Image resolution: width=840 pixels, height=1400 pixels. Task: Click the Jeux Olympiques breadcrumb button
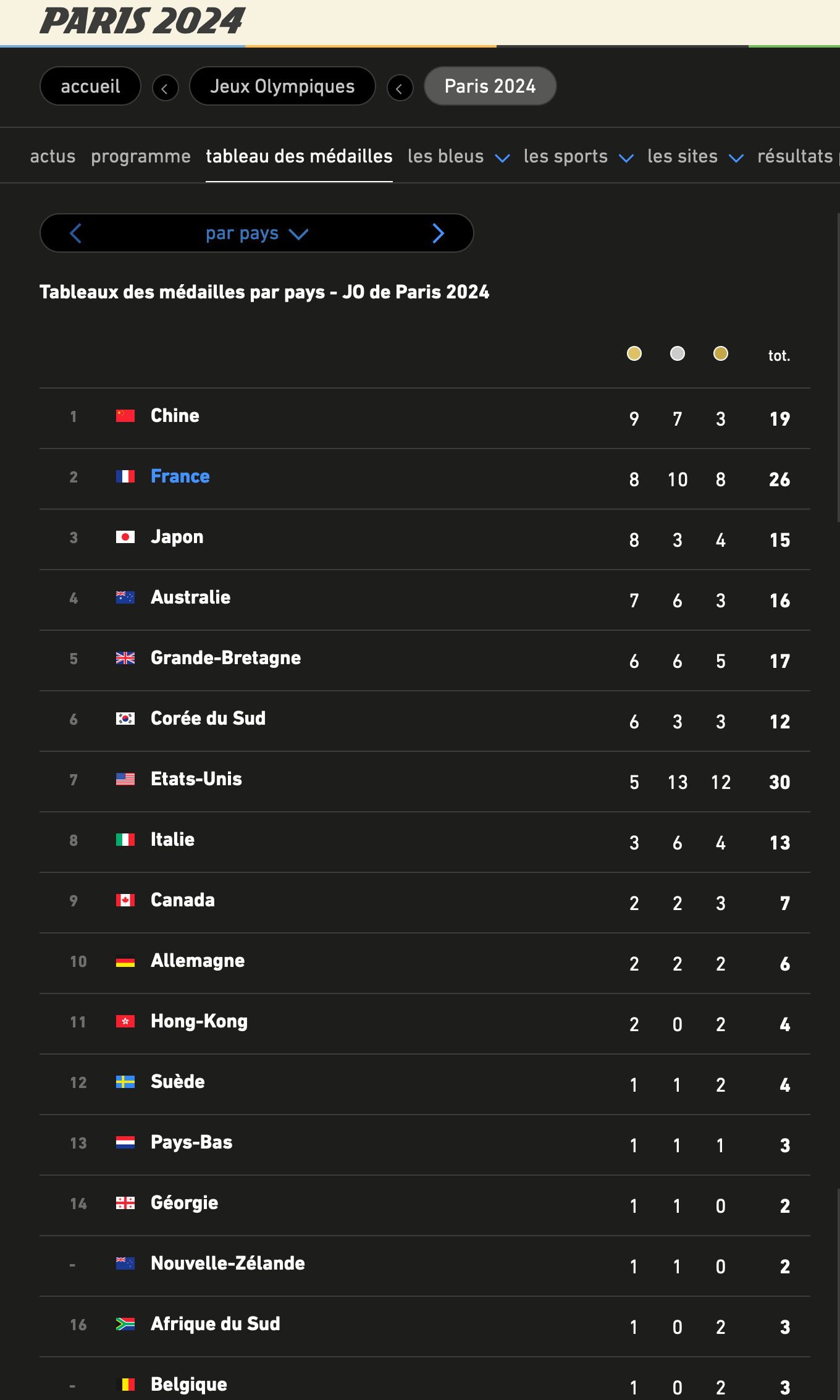(x=282, y=86)
